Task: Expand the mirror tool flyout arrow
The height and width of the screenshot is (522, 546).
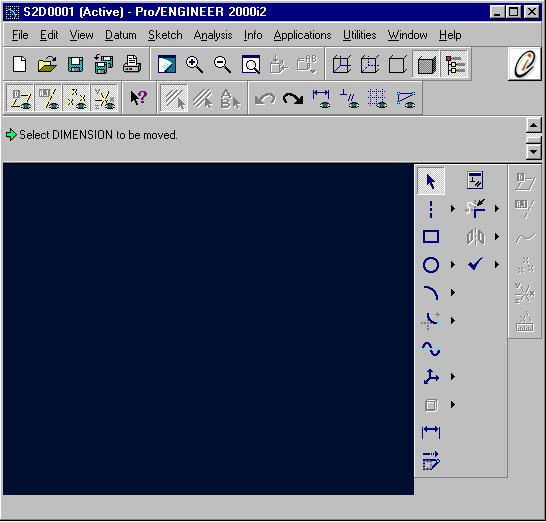Action: point(497,237)
